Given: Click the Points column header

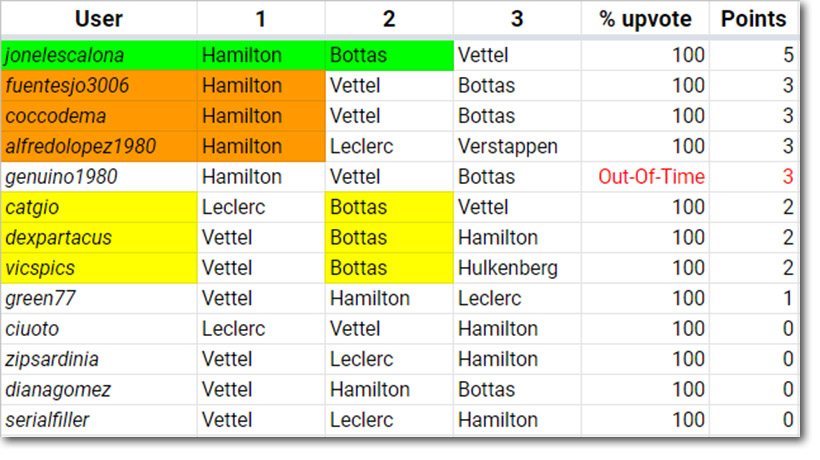Looking at the screenshot, I should click(753, 18).
